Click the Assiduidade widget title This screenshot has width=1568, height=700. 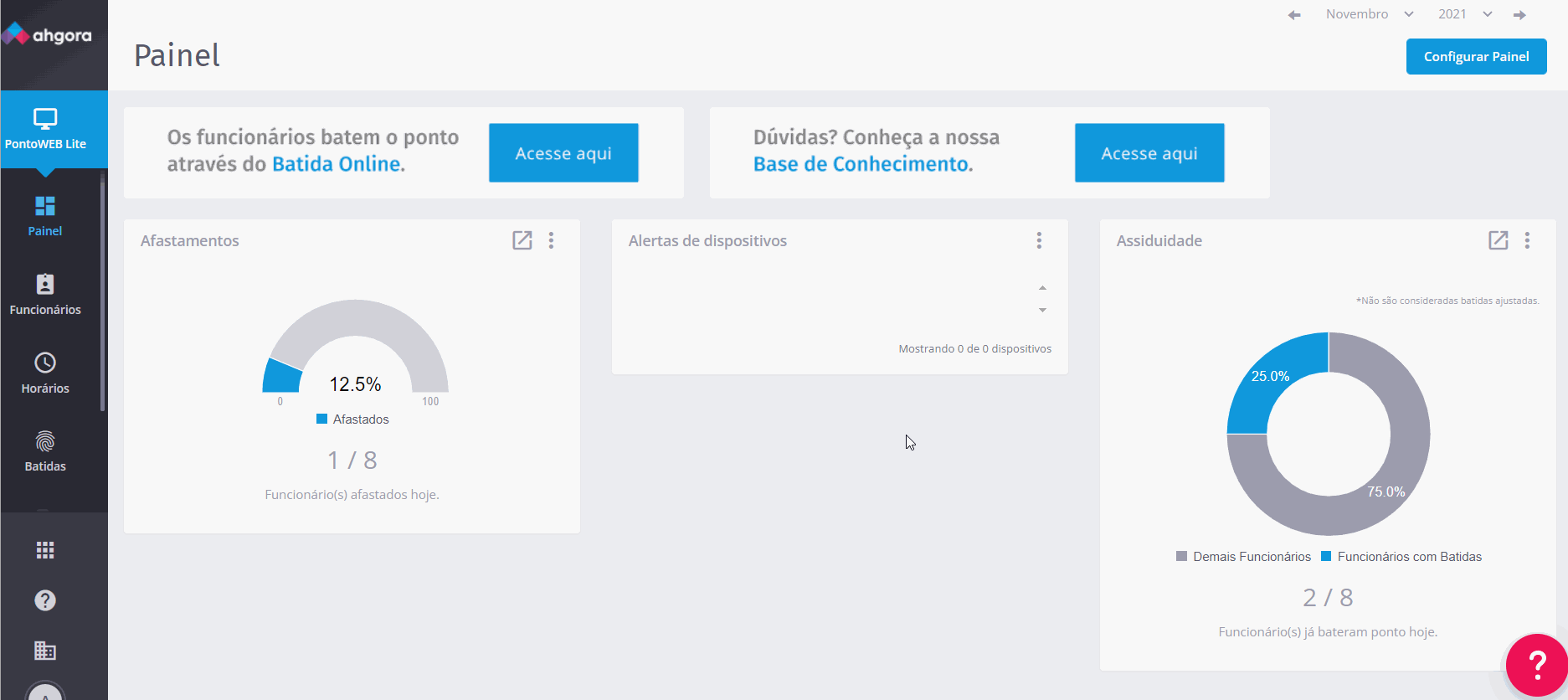click(1159, 240)
